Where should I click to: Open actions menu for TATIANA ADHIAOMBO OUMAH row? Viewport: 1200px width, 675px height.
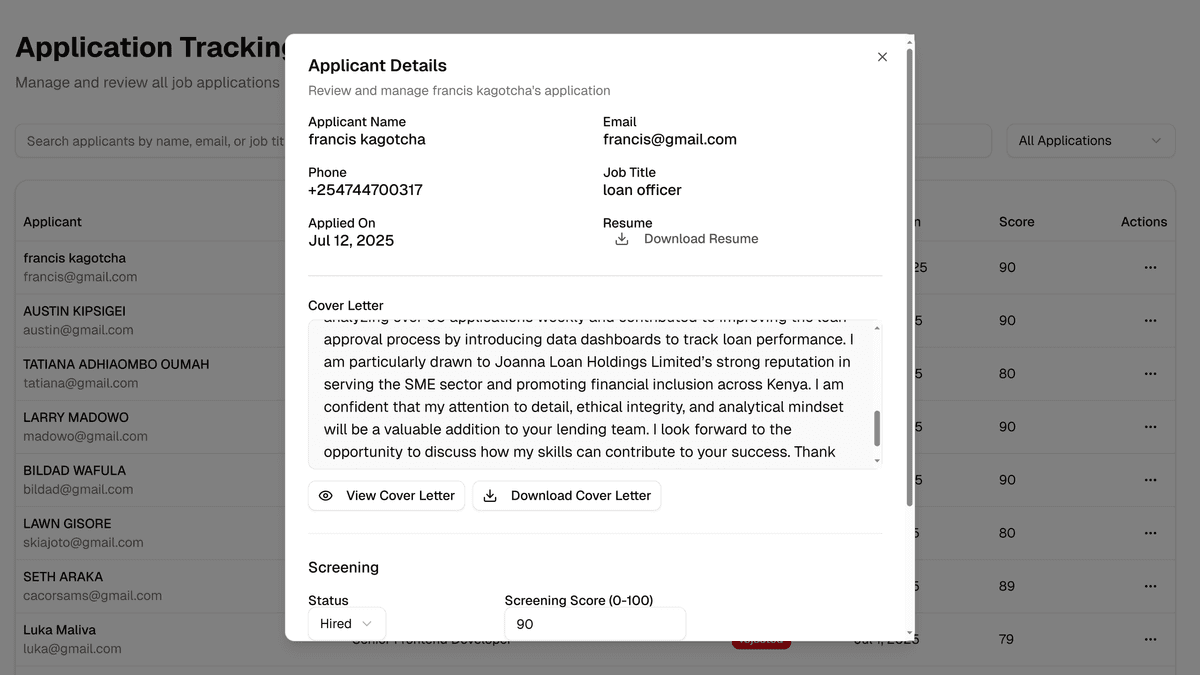pyautogui.click(x=1150, y=374)
